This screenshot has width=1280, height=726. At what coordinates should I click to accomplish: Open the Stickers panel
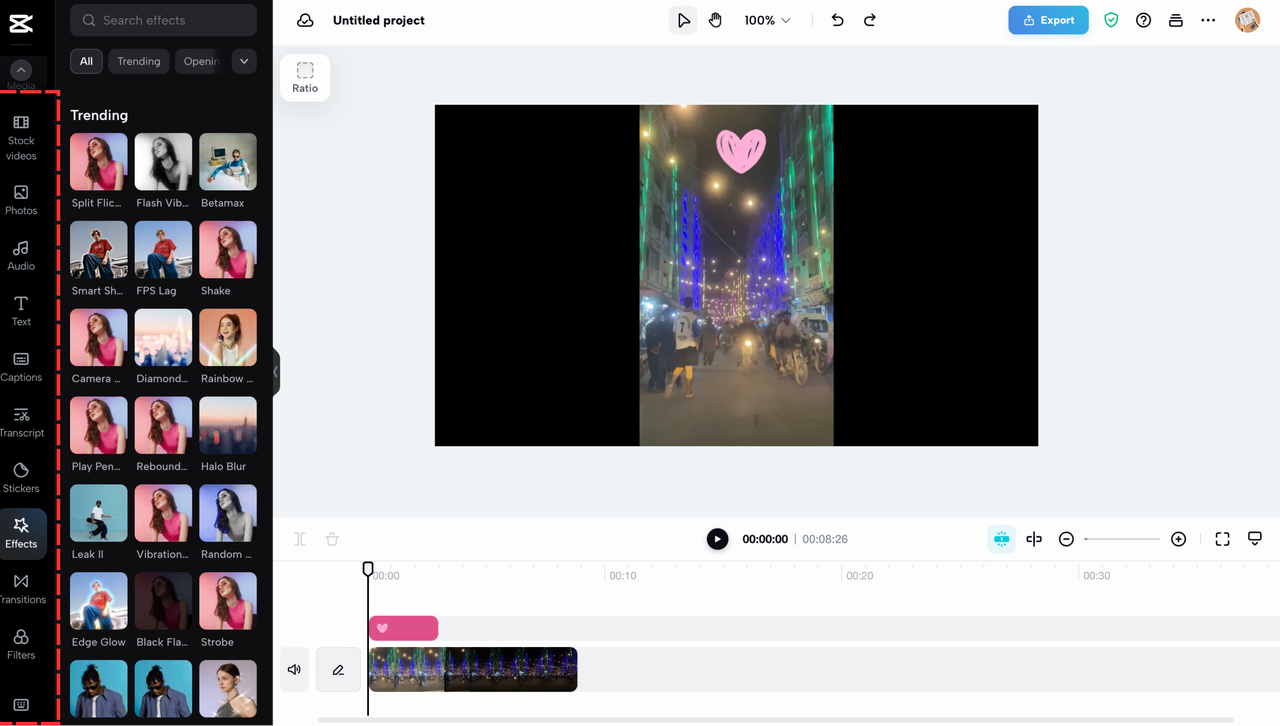click(20, 480)
